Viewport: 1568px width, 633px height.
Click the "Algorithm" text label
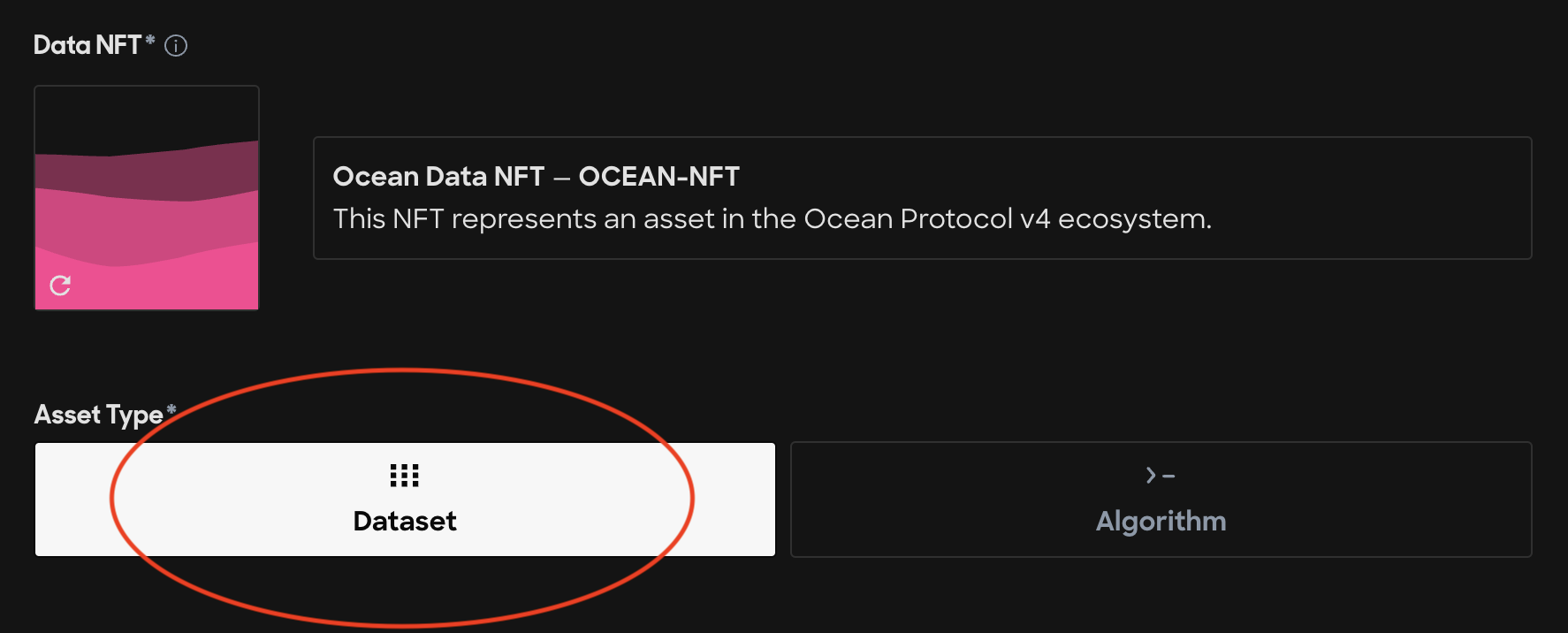pos(1161,522)
